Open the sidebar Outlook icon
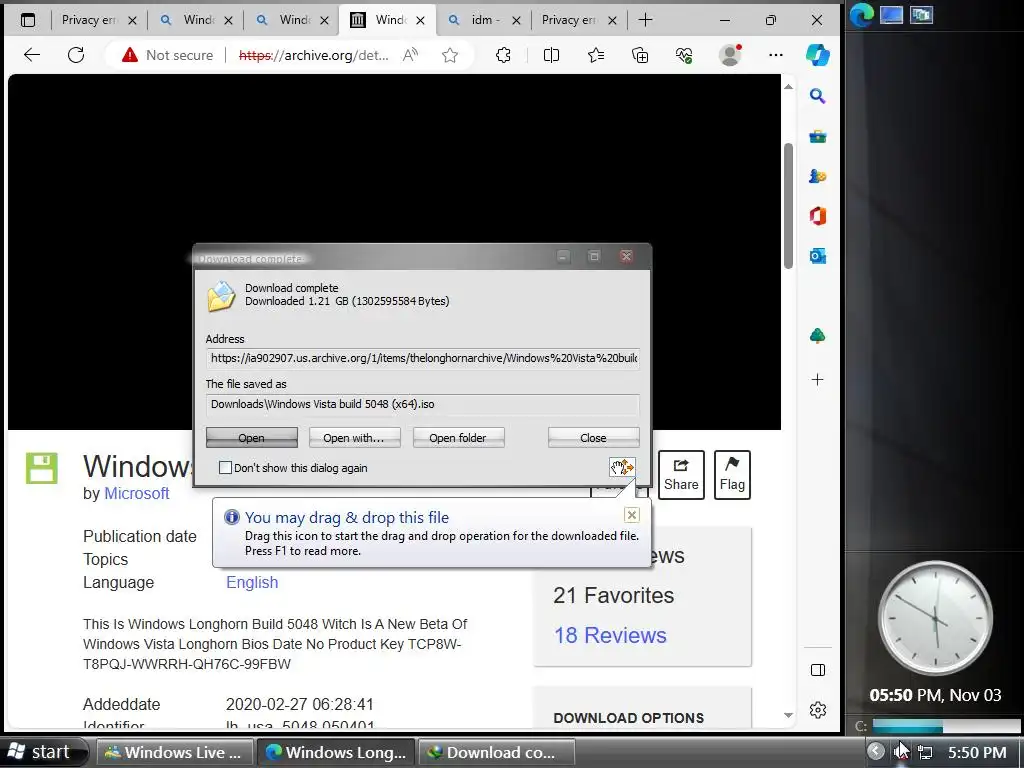This screenshot has width=1024, height=768. (817, 256)
